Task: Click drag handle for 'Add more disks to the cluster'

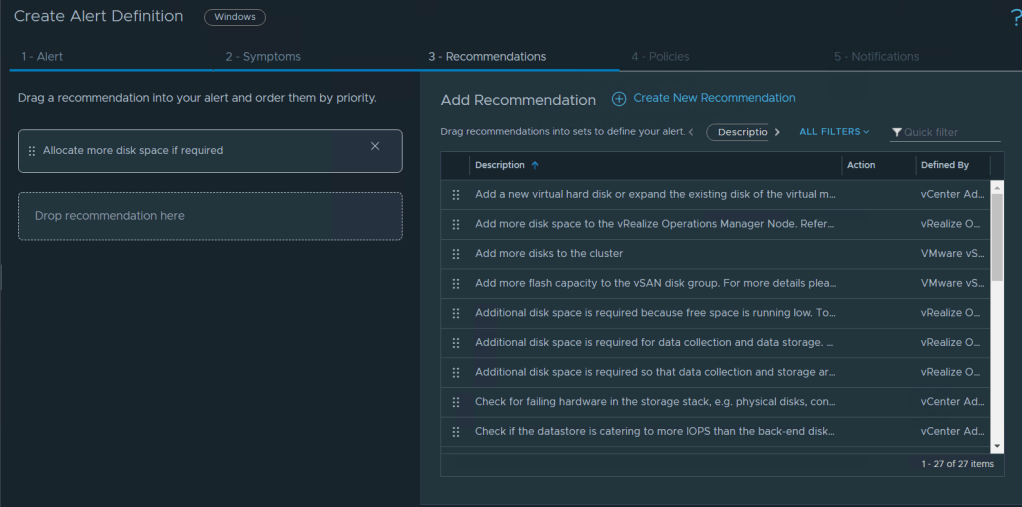Action: (x=456, y=254)
